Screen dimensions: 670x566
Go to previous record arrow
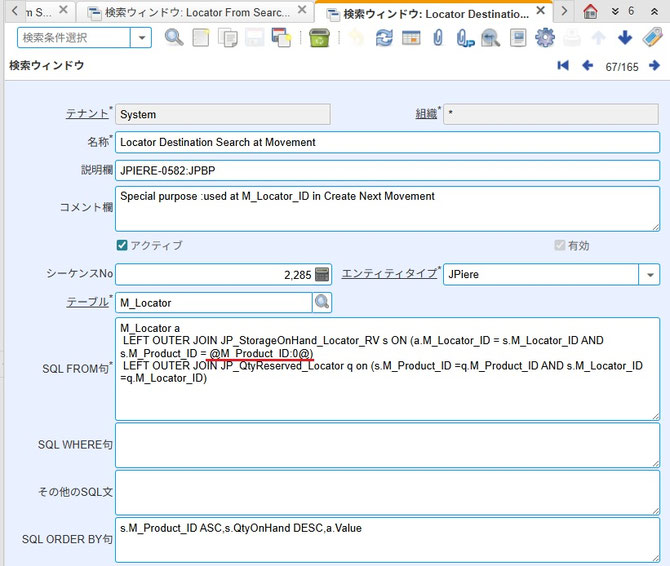(588, 66)
